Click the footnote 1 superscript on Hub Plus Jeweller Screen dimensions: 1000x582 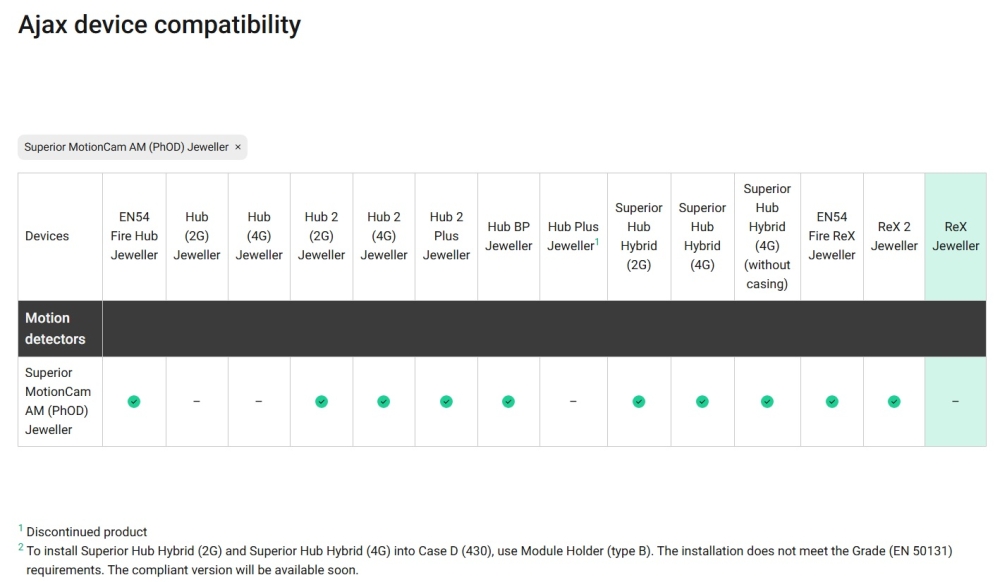tap(597, 242)
